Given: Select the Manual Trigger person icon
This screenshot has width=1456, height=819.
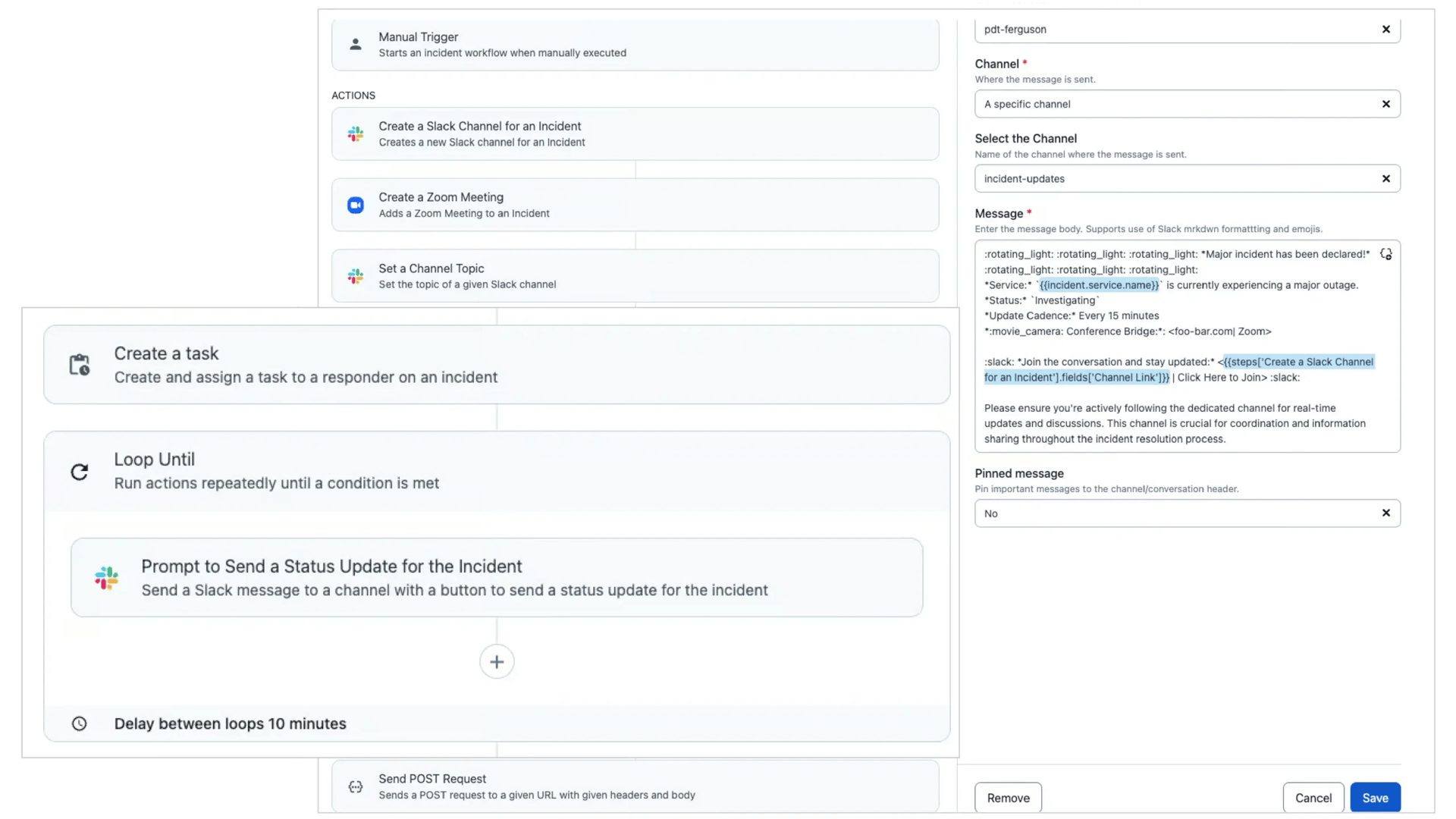Looking at the screenshot, I should pyautogui.click(x=355, y=44).
